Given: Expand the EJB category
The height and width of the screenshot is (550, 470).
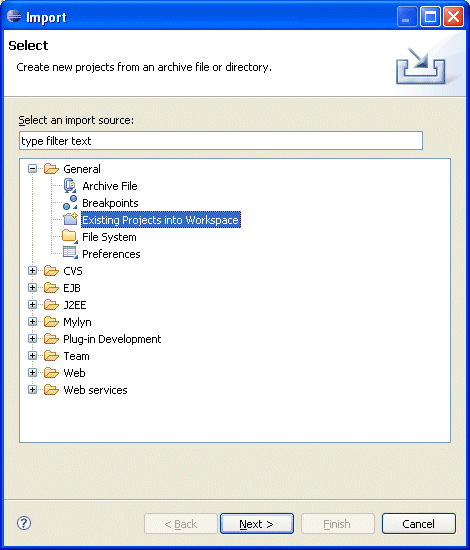Looking at the screenshot, I should tap(32, 288).
